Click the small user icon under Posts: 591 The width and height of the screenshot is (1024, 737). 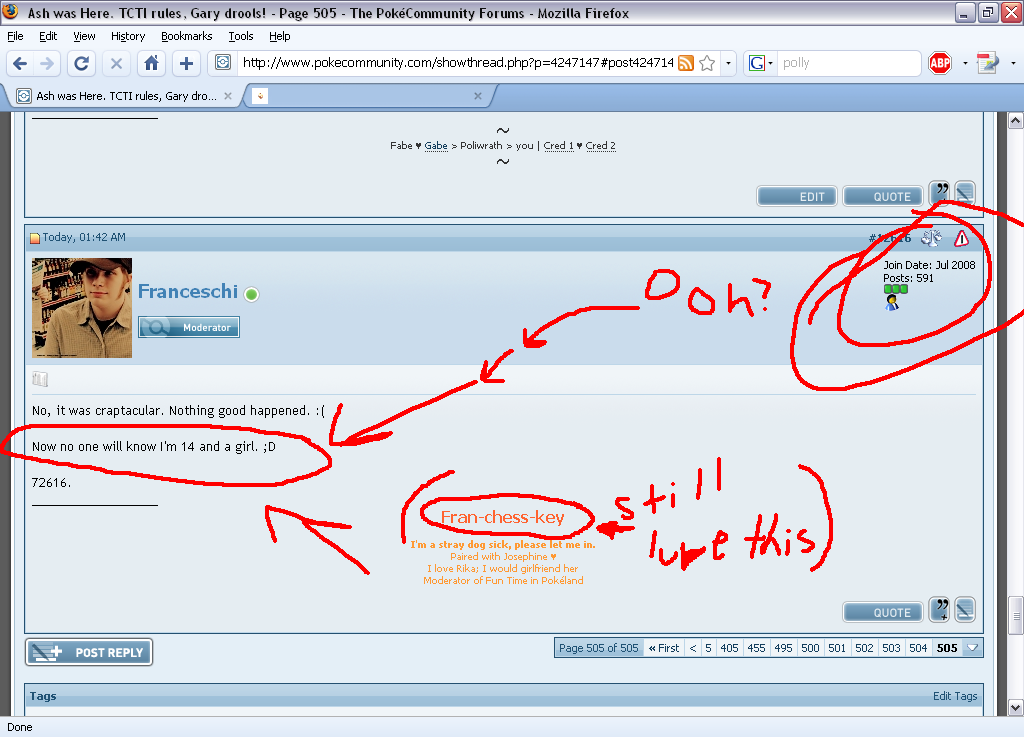(892, 302)
